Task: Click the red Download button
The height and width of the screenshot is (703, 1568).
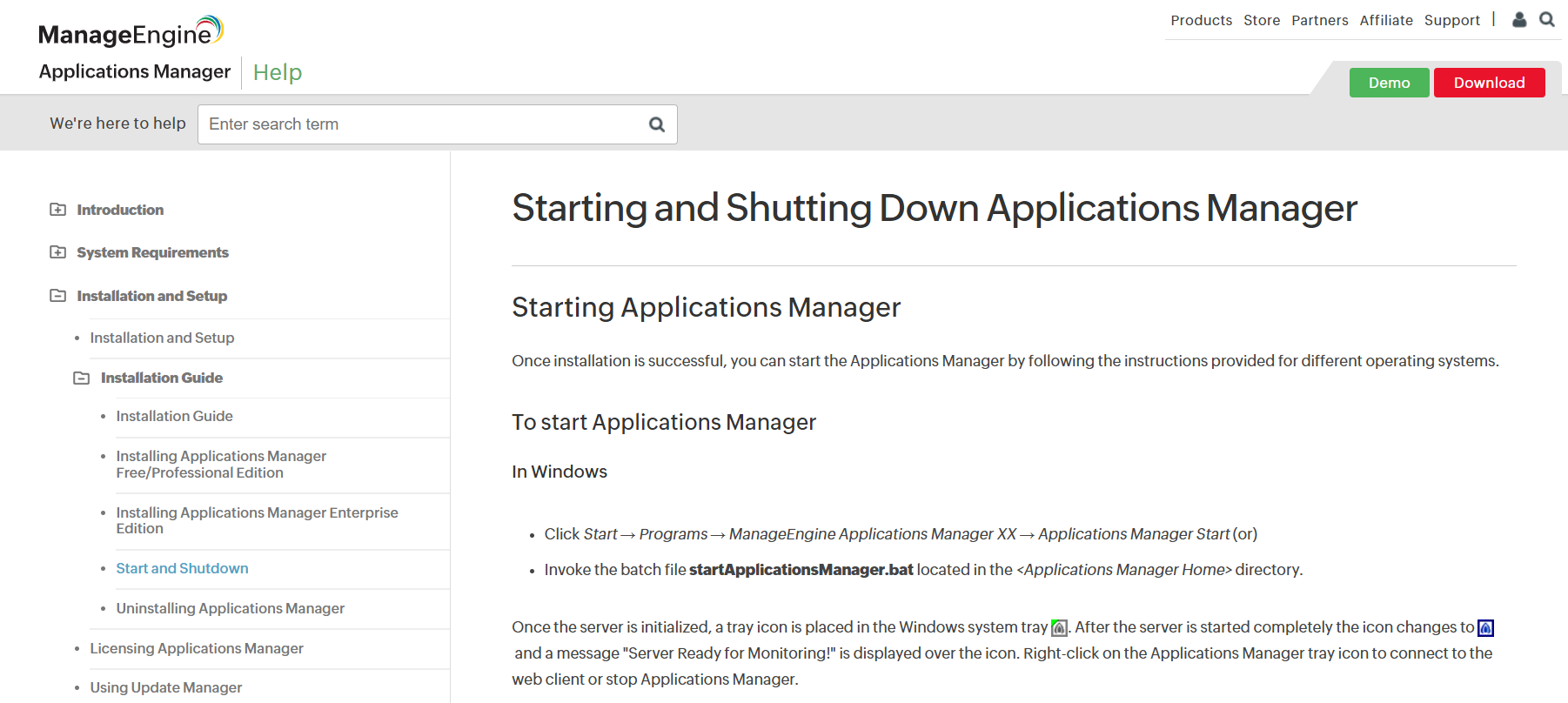Action: pyautogui.click(x=1489, y=83)
